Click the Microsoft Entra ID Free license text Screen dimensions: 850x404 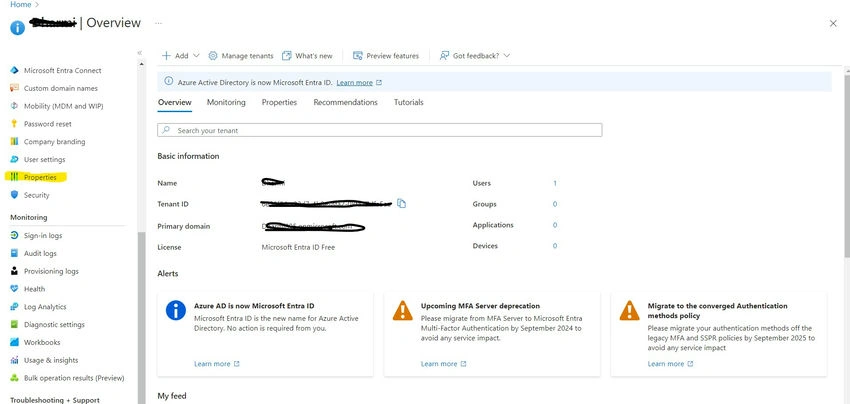pos(298,247)
